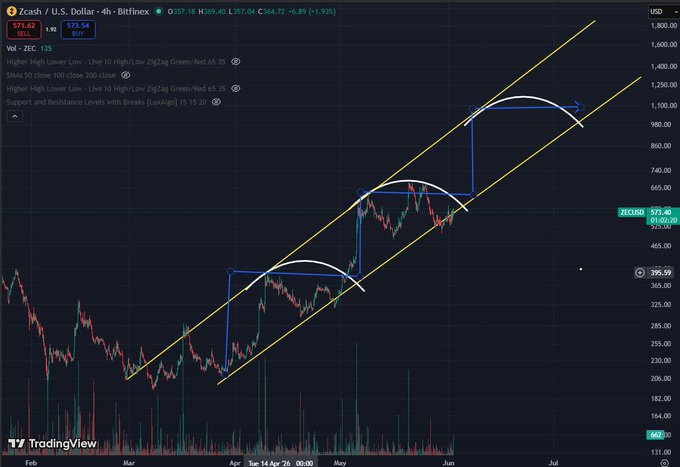Click the green market status dot
The image size is (680, 467).
pos(159,11)
